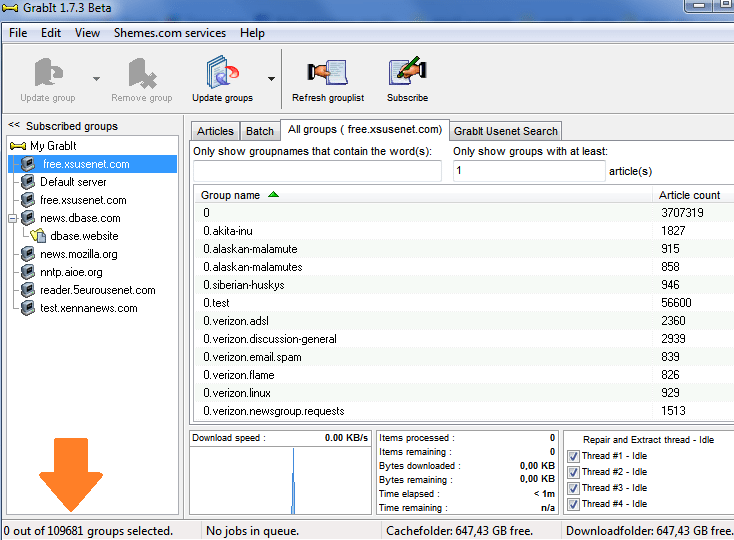The image size is (734, 540).
Task: Select the Default server tree entry
Action: pos(73,182)
